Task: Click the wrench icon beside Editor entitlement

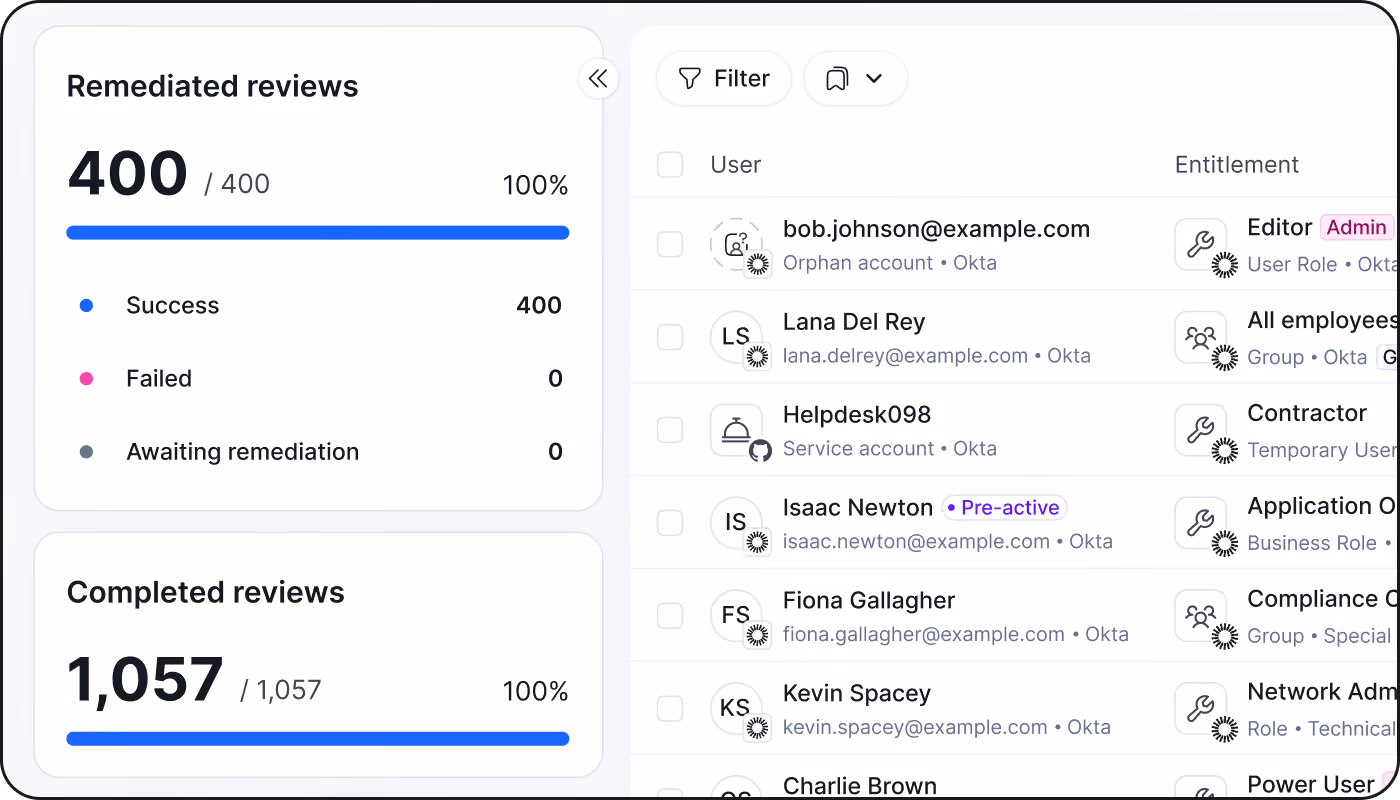Action: [1200, 244]
